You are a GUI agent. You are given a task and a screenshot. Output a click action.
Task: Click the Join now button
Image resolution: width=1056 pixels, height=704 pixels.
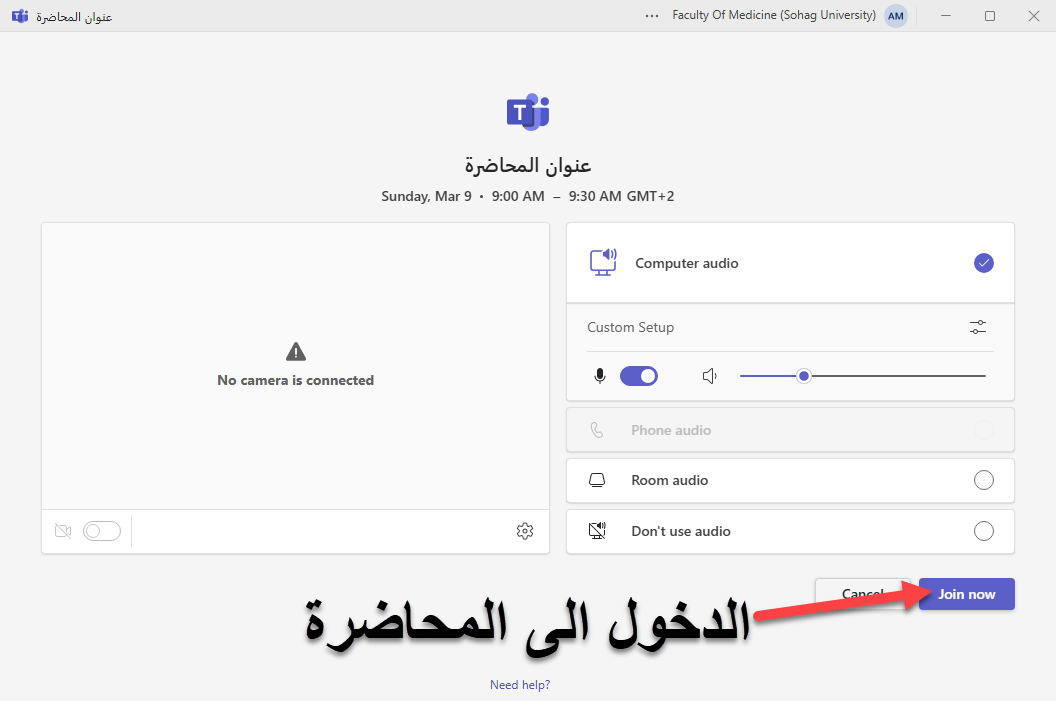pyautogui.click(x=966, y=594)
